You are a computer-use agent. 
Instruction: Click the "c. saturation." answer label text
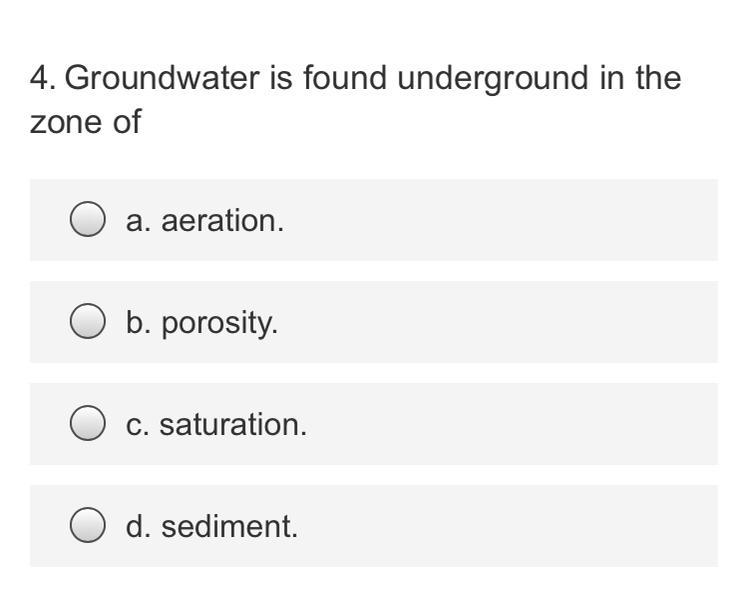[217, 425]
